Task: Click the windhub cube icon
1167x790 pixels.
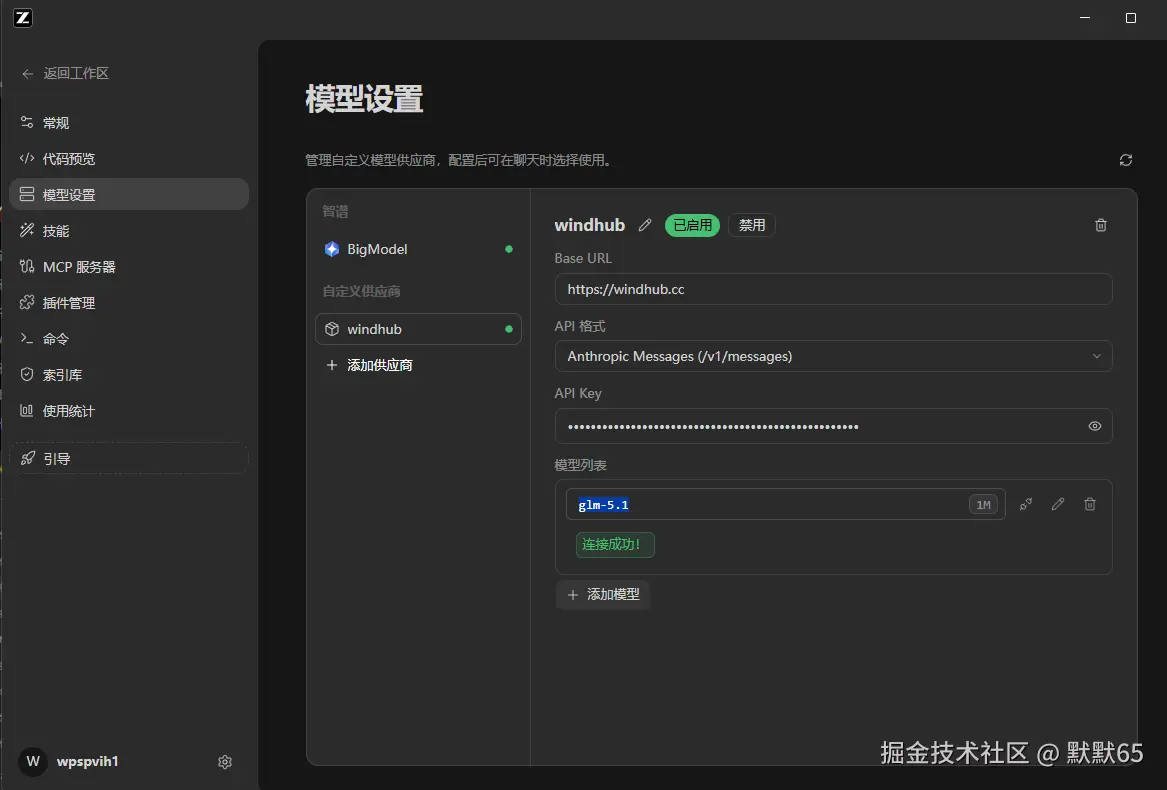Action: coord(332,329)
